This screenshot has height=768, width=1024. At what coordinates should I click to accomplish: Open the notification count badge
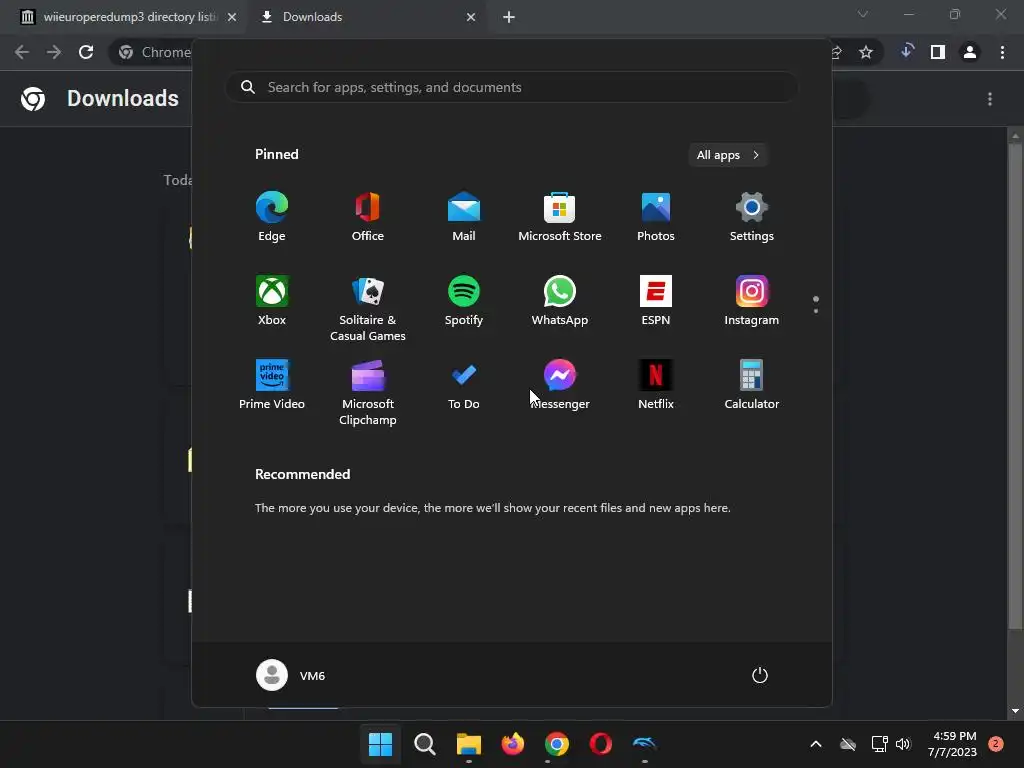pos(996,743)
